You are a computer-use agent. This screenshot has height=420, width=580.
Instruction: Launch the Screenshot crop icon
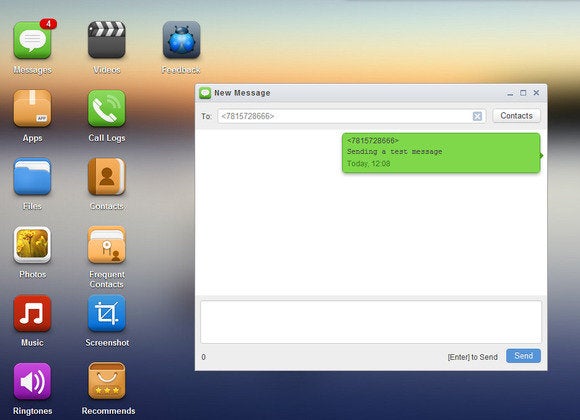click(x=107, y=313)
